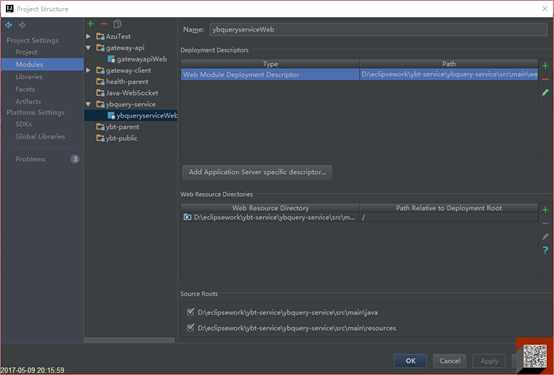Click the gatewayapiWeb facet icon
Image resolution: width=554 pixels, height=375 pixels.
pyautogui.click(x=111, y=59)
